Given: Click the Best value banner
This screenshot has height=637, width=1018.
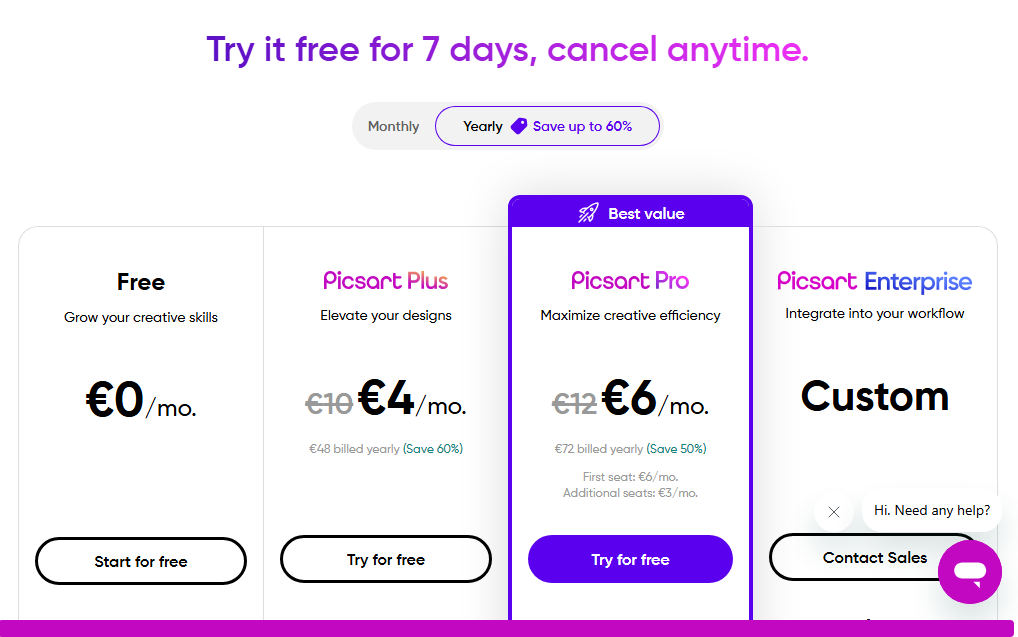Looking at the screenshot, I should pos(630,212).
